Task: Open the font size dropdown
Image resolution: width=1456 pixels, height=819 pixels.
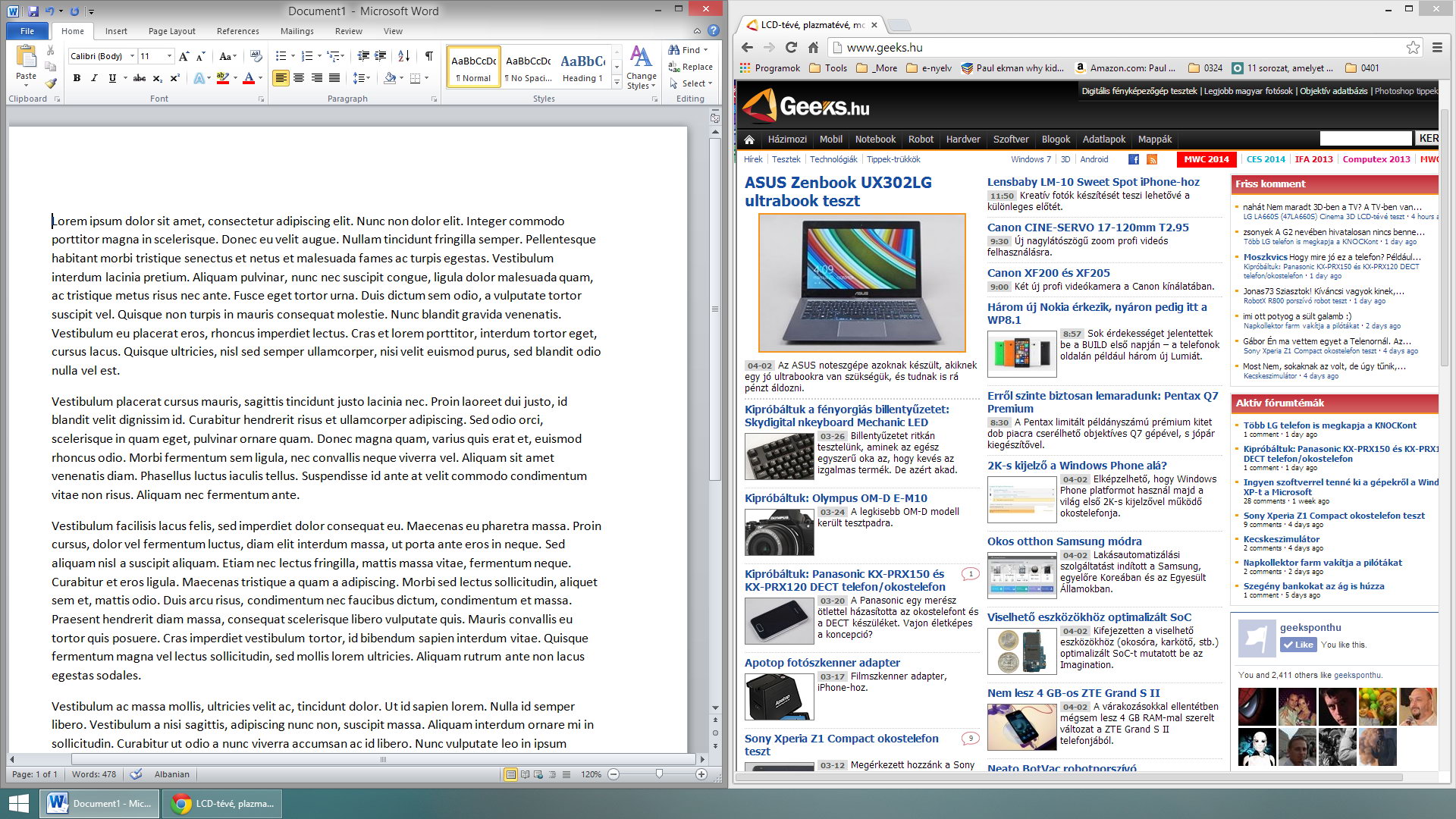Action: click(x=169, y=56)
